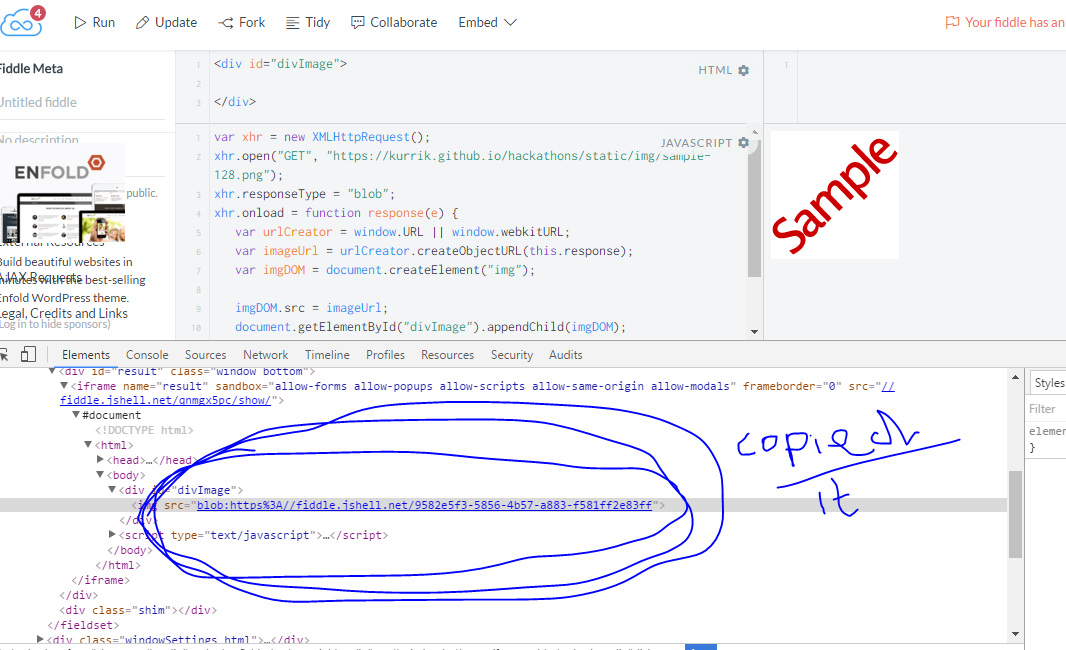
Task: Open HTML panel settings gear
Action: [x=744, y=70]
